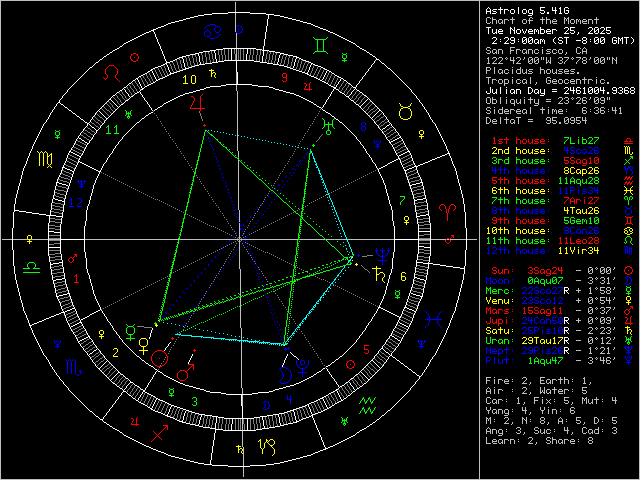Click the yellow house number 2 in the wheel
Image resolution: width=640 pixels, height=480 pixels.
(x=116, y=353)
